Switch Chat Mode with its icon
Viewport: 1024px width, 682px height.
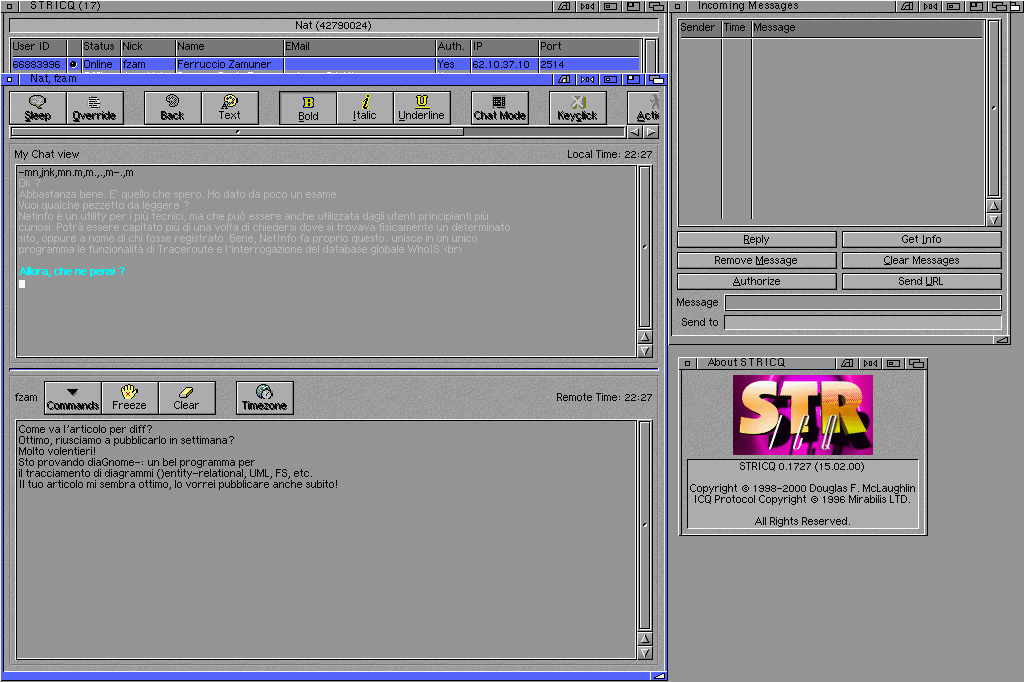click(500, 107)
